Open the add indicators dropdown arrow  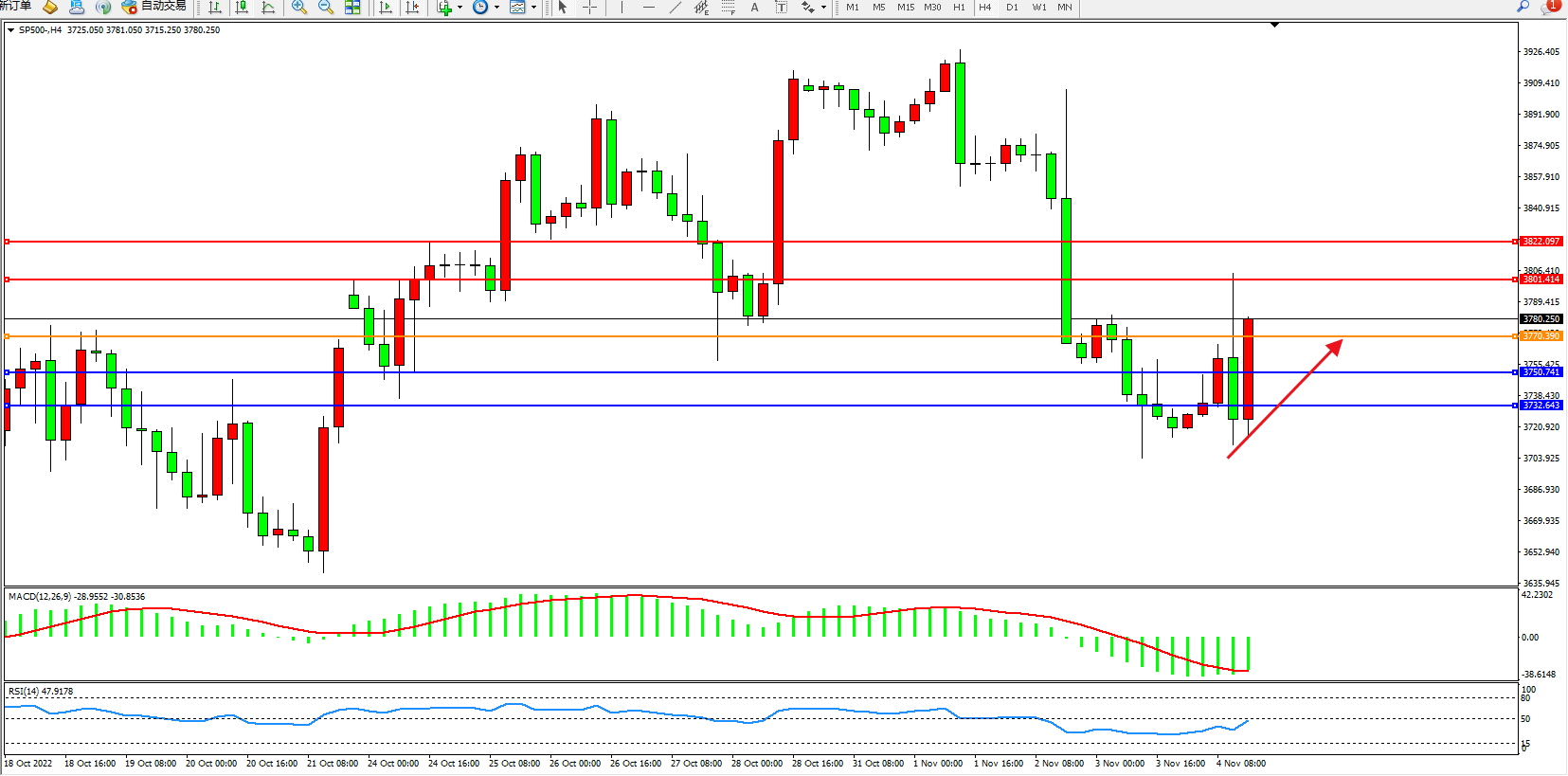[460, 8]
